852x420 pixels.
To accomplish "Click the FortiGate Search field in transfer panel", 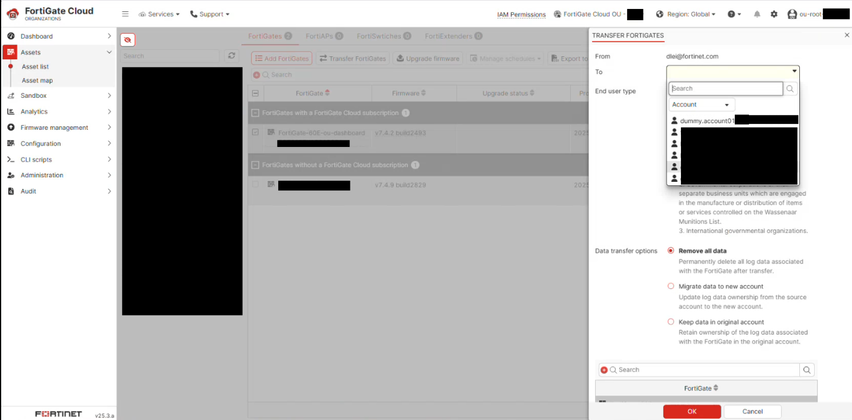I will point(699,370).
